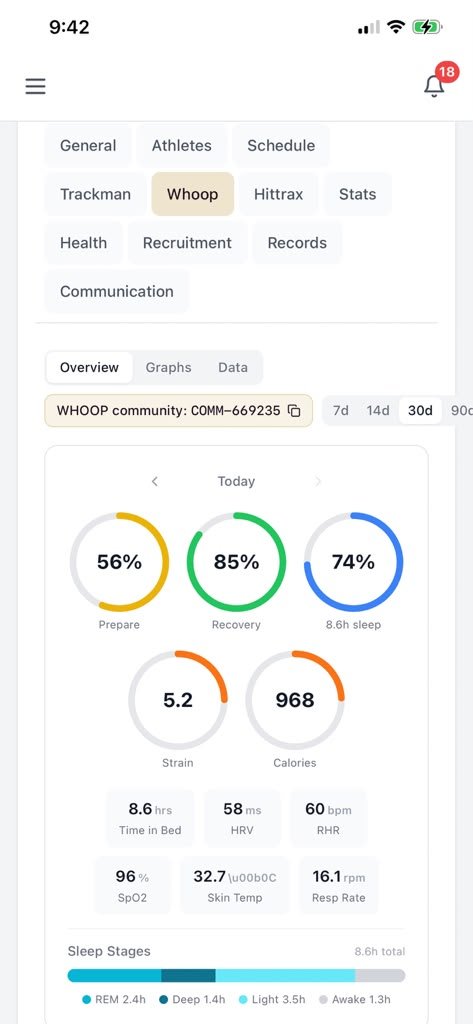Tap the Wi-Fi status icon
The width and height of the screenshot is (473, 1024).
395,27
